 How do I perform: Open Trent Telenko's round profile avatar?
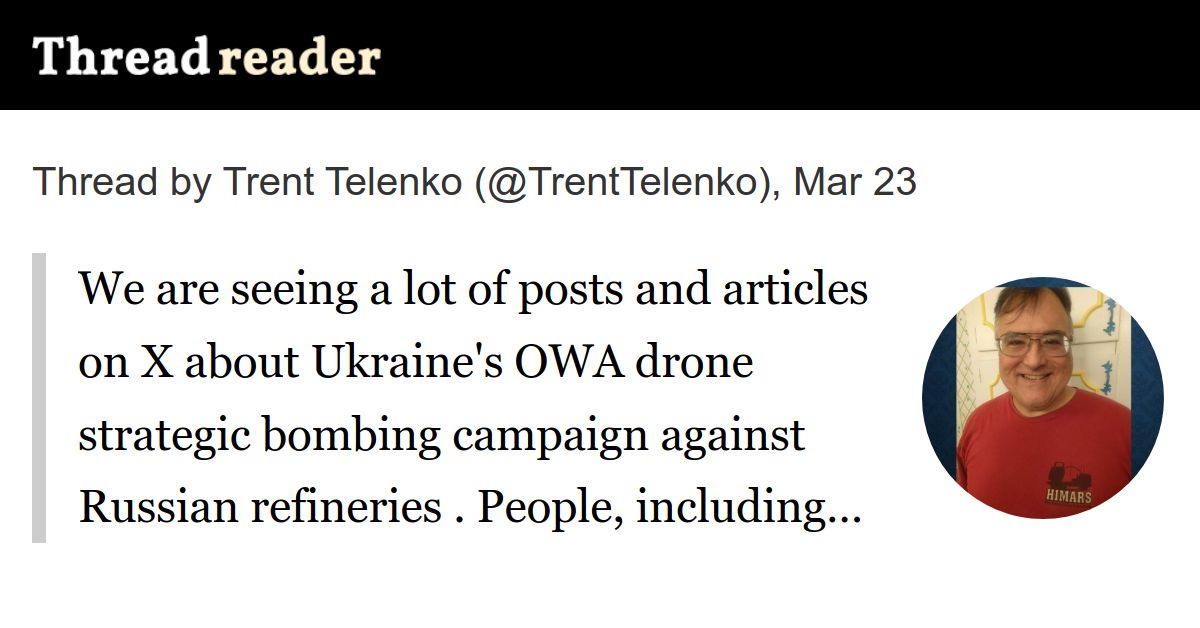click(x=1042, y=398)
